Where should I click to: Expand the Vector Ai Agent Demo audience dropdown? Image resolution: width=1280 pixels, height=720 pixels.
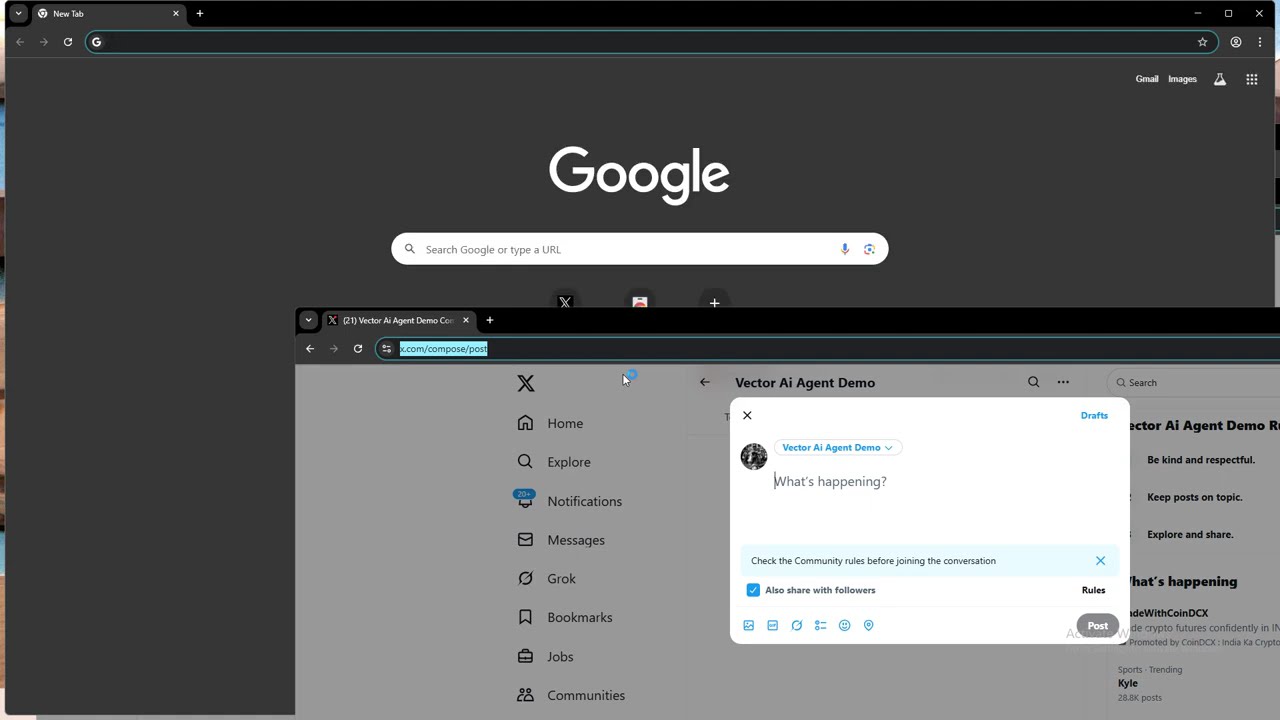(x=837, y=447)
